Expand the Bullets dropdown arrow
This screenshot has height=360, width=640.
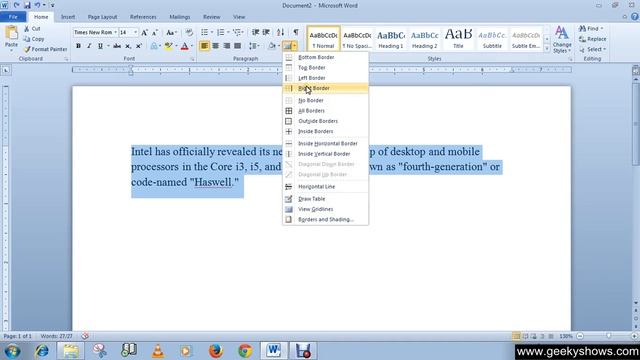tap(212, 32)
